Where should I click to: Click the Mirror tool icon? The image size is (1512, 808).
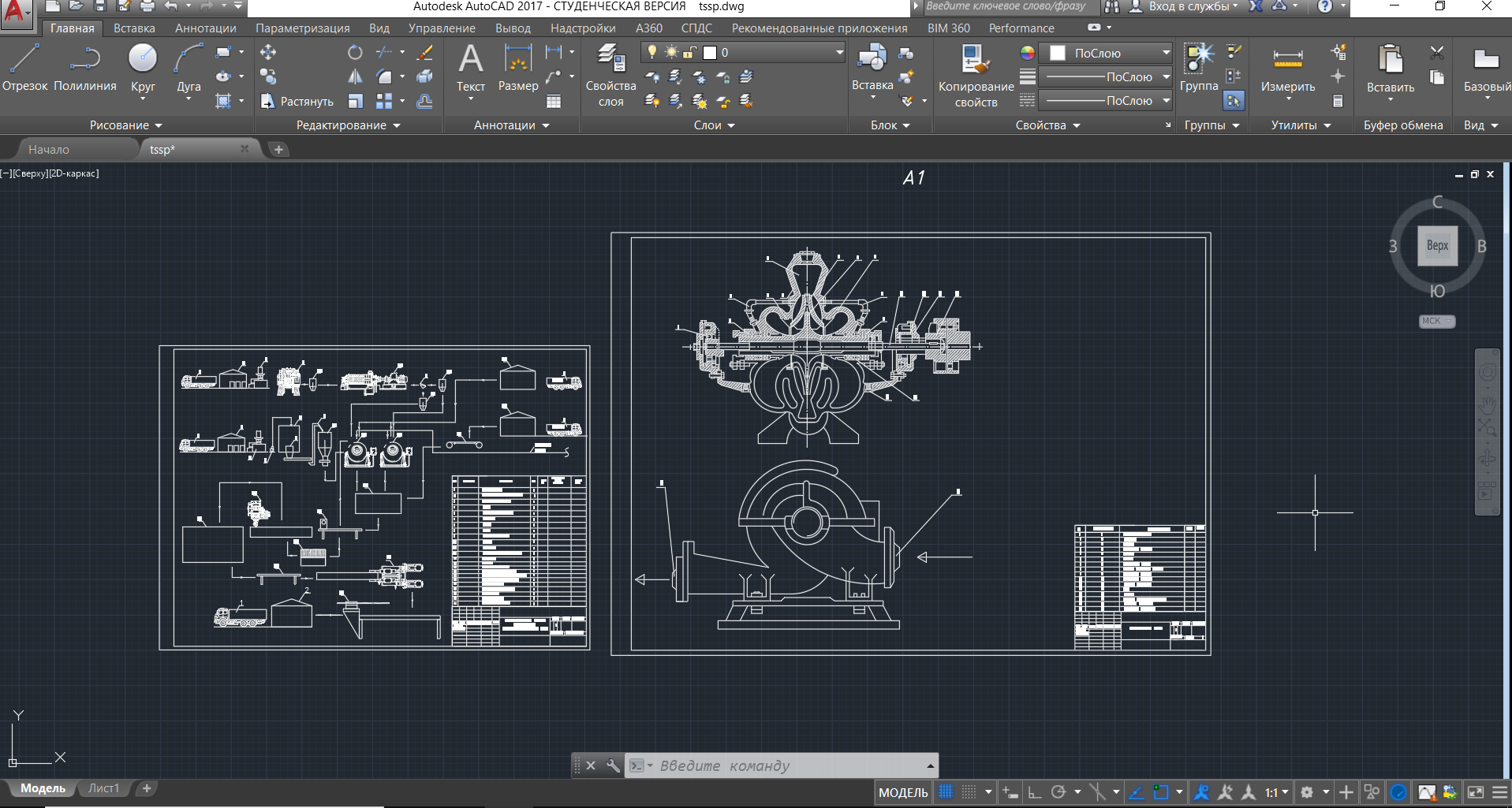coord(355,76)
